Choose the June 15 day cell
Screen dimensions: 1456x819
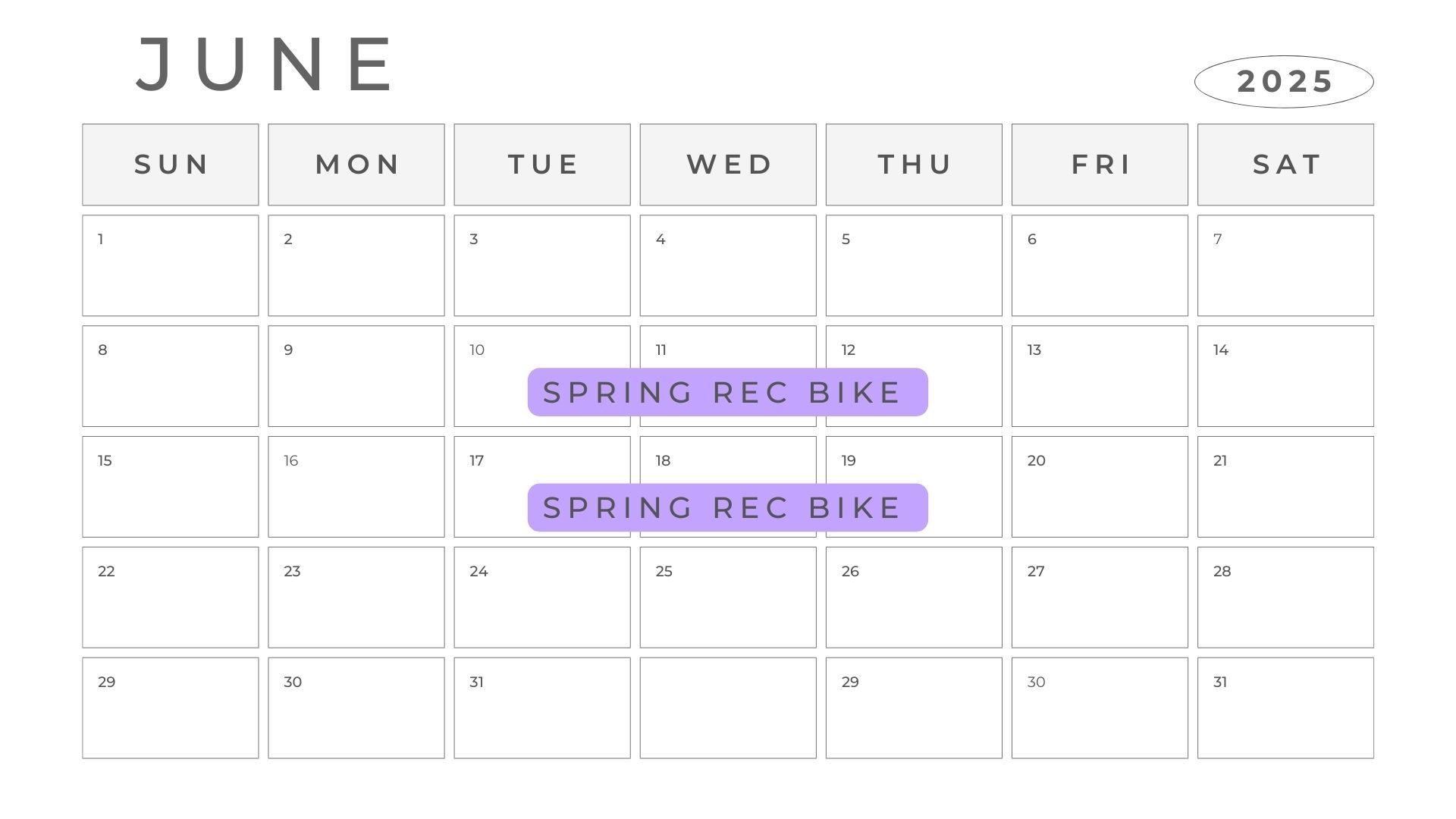(171, 487)
